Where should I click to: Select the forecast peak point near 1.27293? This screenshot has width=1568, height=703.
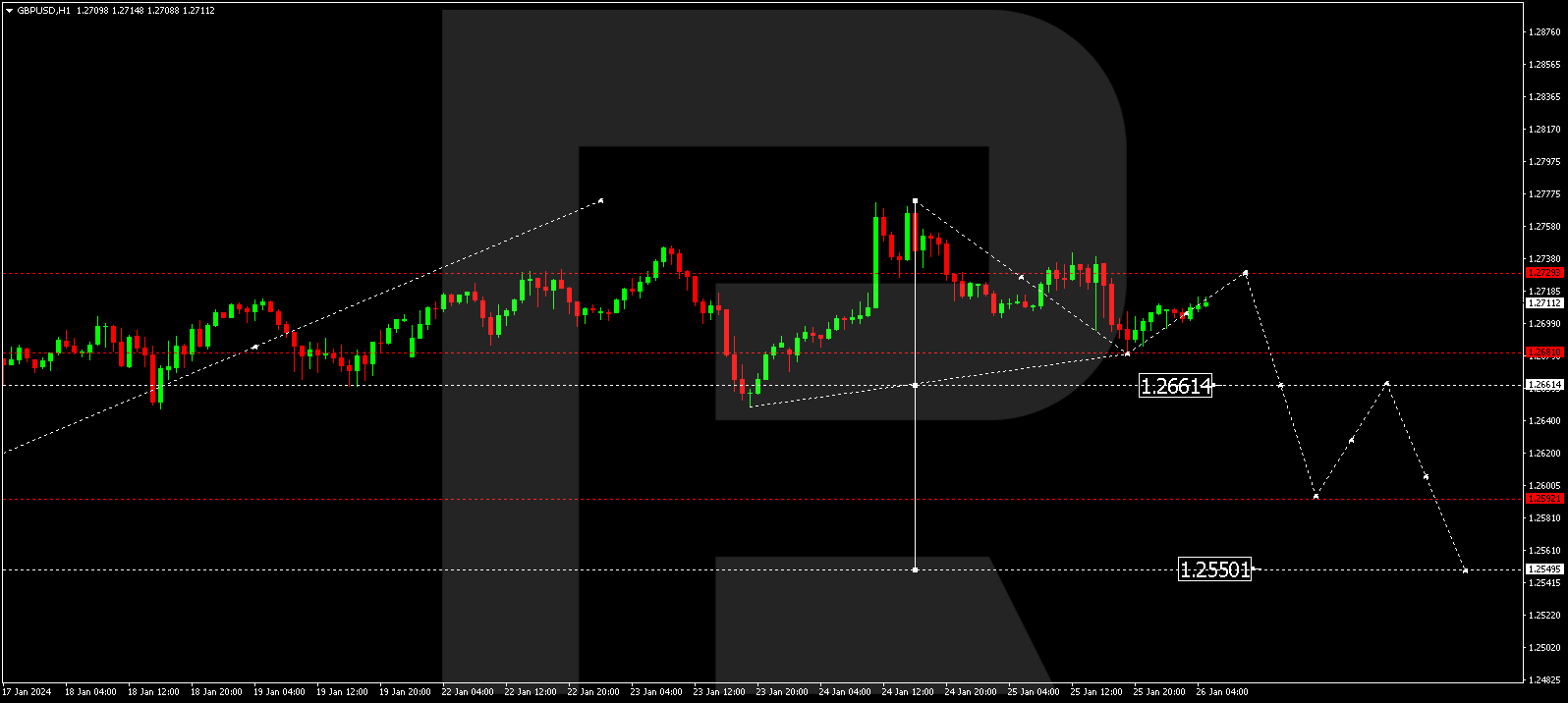click(x=1246, y=273)
